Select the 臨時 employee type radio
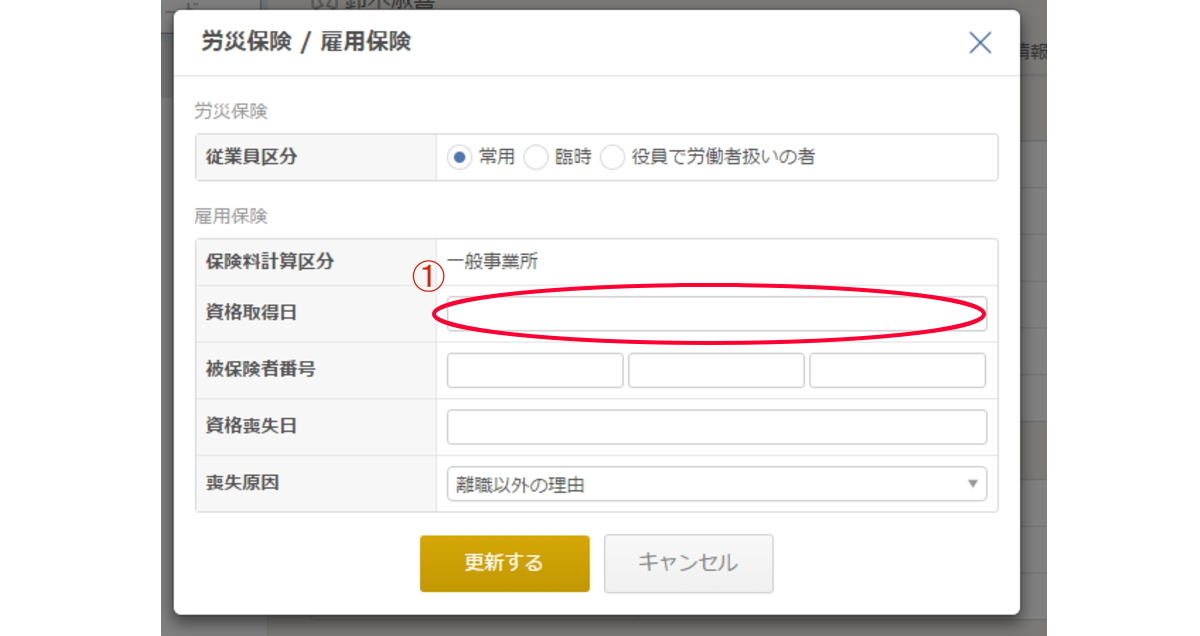 click(537, 157)
